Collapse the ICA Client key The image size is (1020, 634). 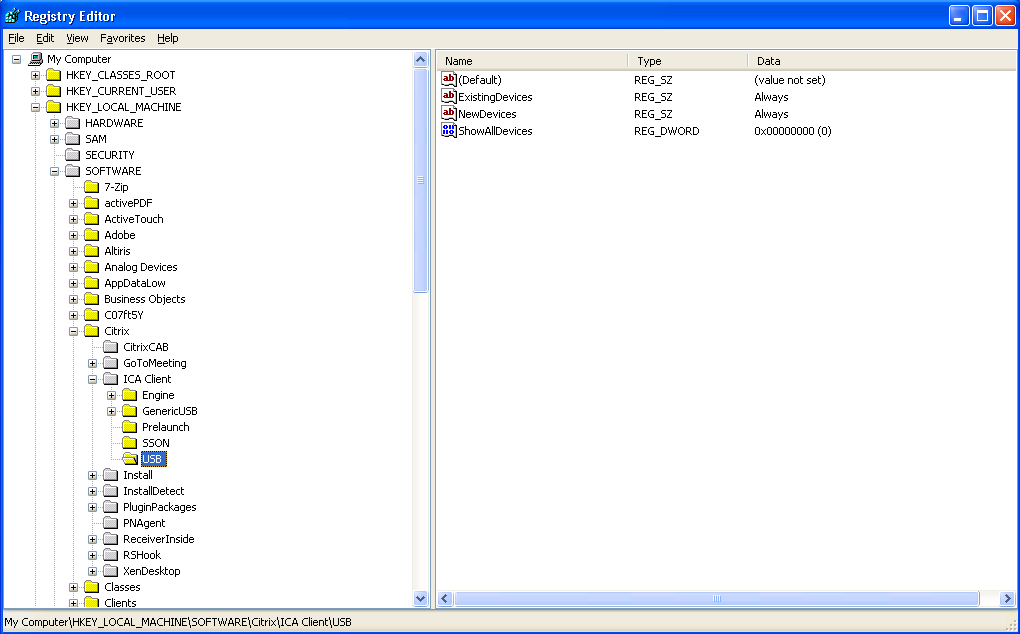pos(93,379)
